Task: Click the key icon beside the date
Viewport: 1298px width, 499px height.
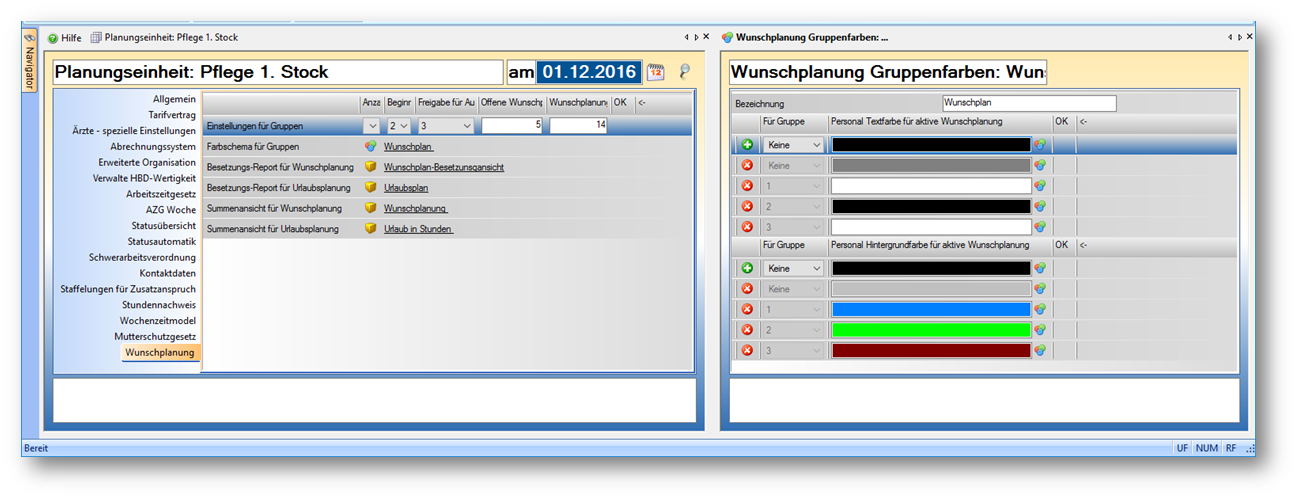Action: pos(685,72)
